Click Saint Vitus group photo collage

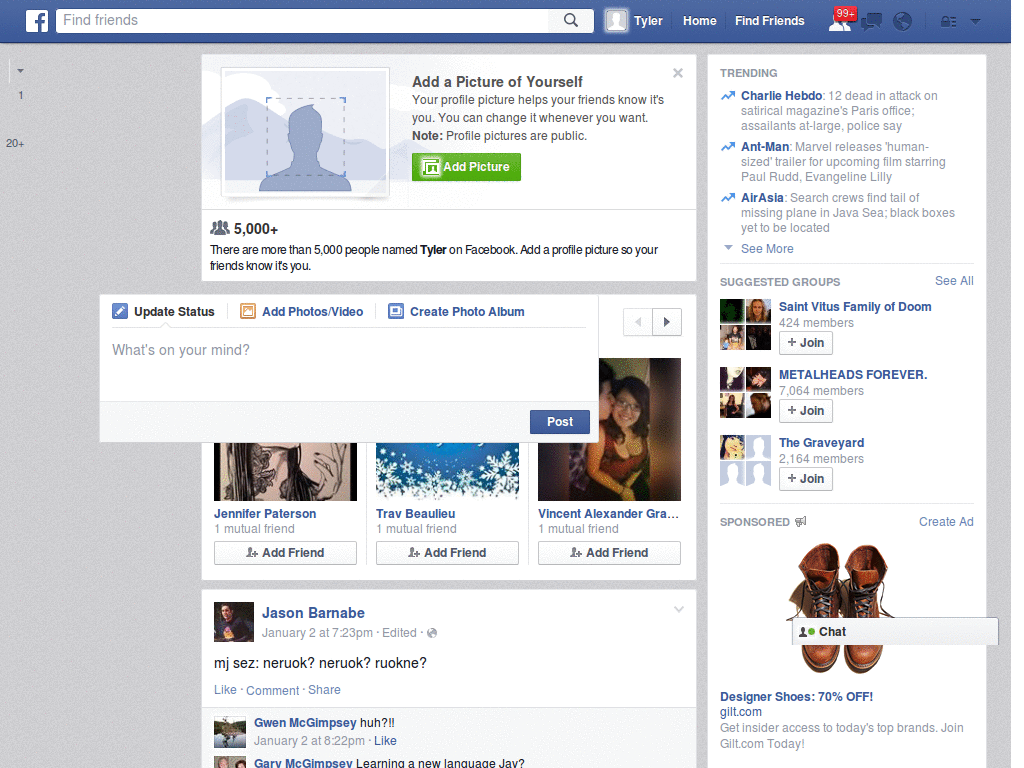745,325
